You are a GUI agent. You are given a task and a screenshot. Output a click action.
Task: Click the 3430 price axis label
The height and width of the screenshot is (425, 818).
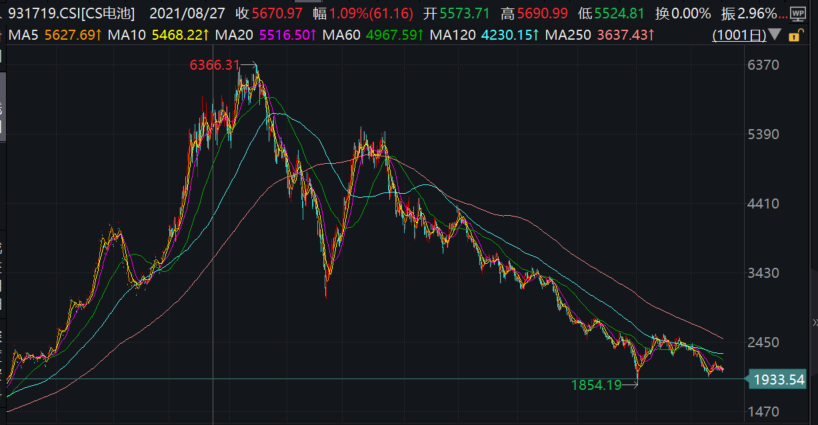(762, 273)
